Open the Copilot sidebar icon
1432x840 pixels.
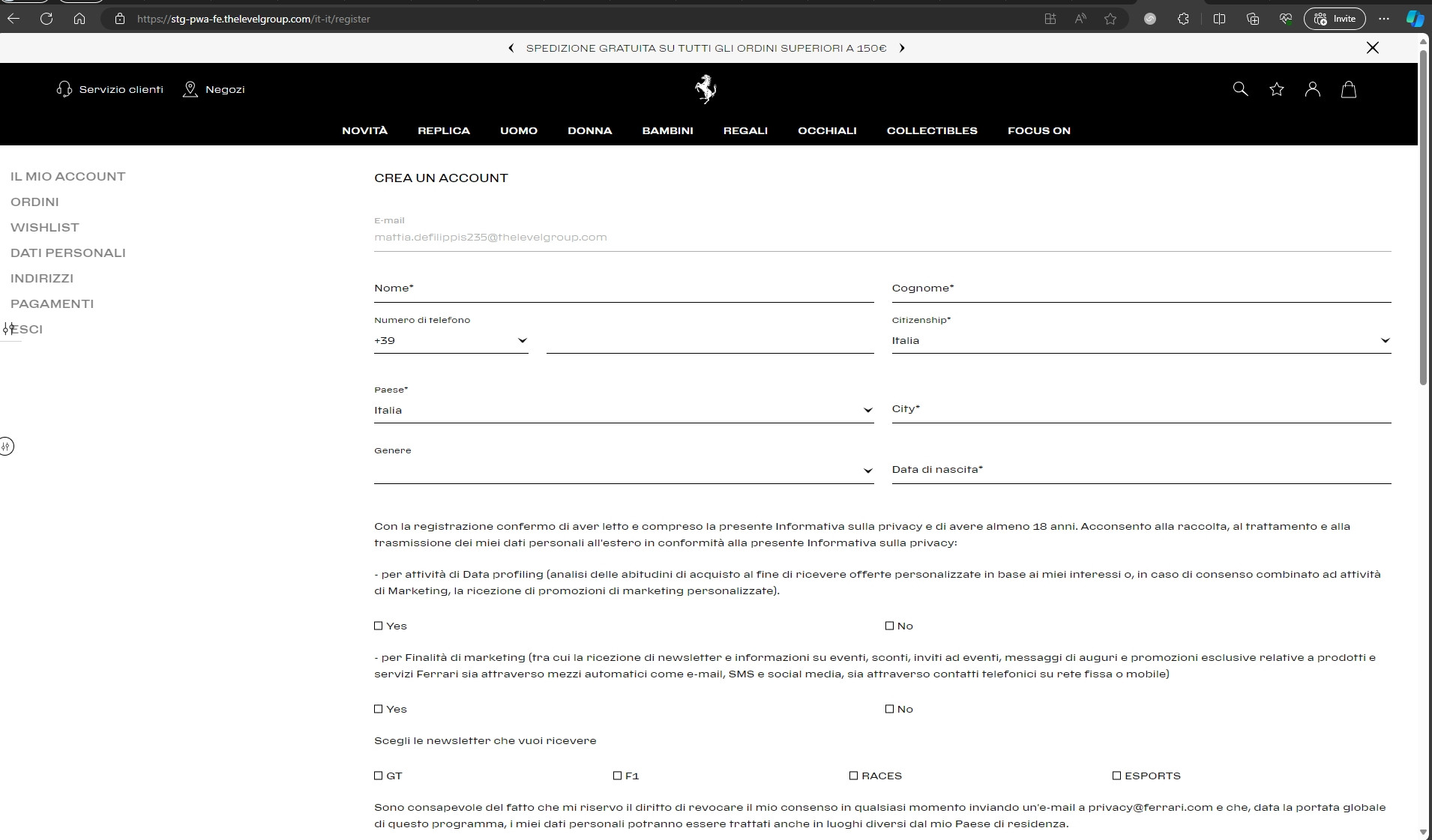[1415, 19]
